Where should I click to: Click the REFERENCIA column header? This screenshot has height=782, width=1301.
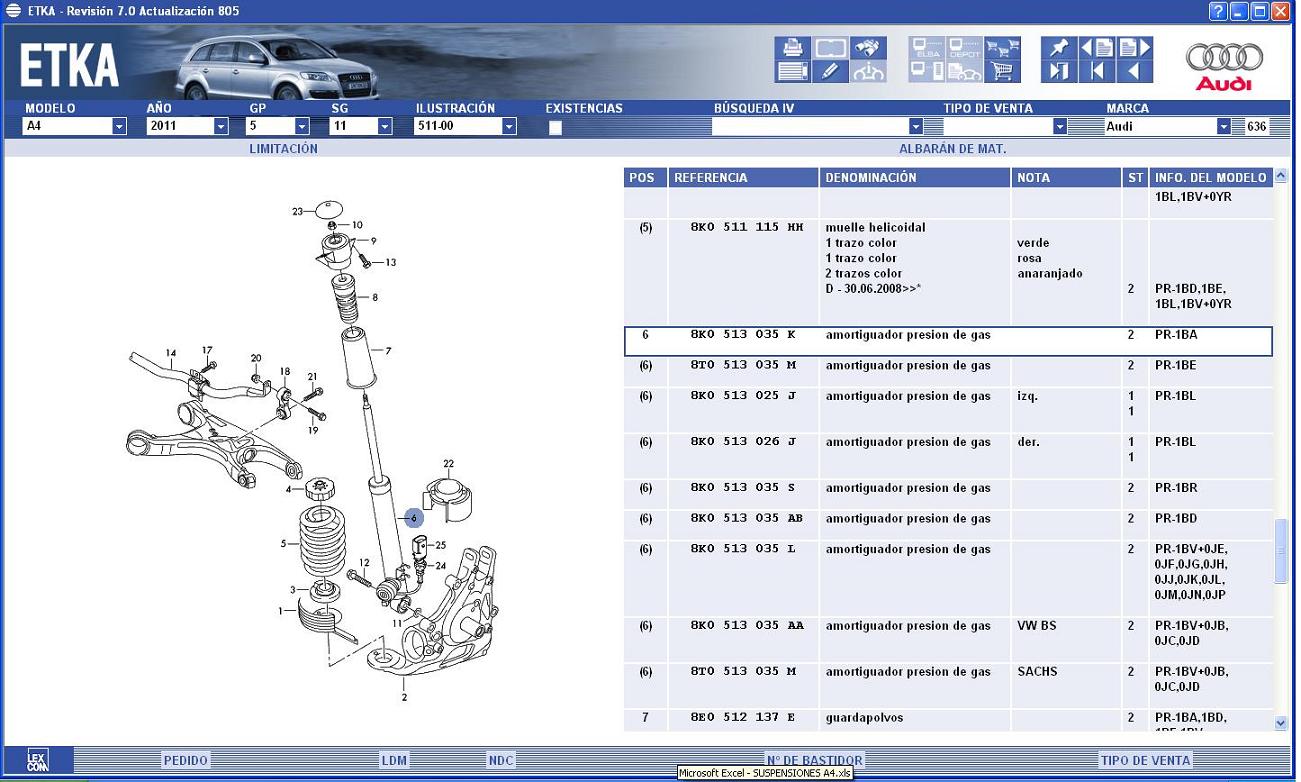tap(743, 177)
